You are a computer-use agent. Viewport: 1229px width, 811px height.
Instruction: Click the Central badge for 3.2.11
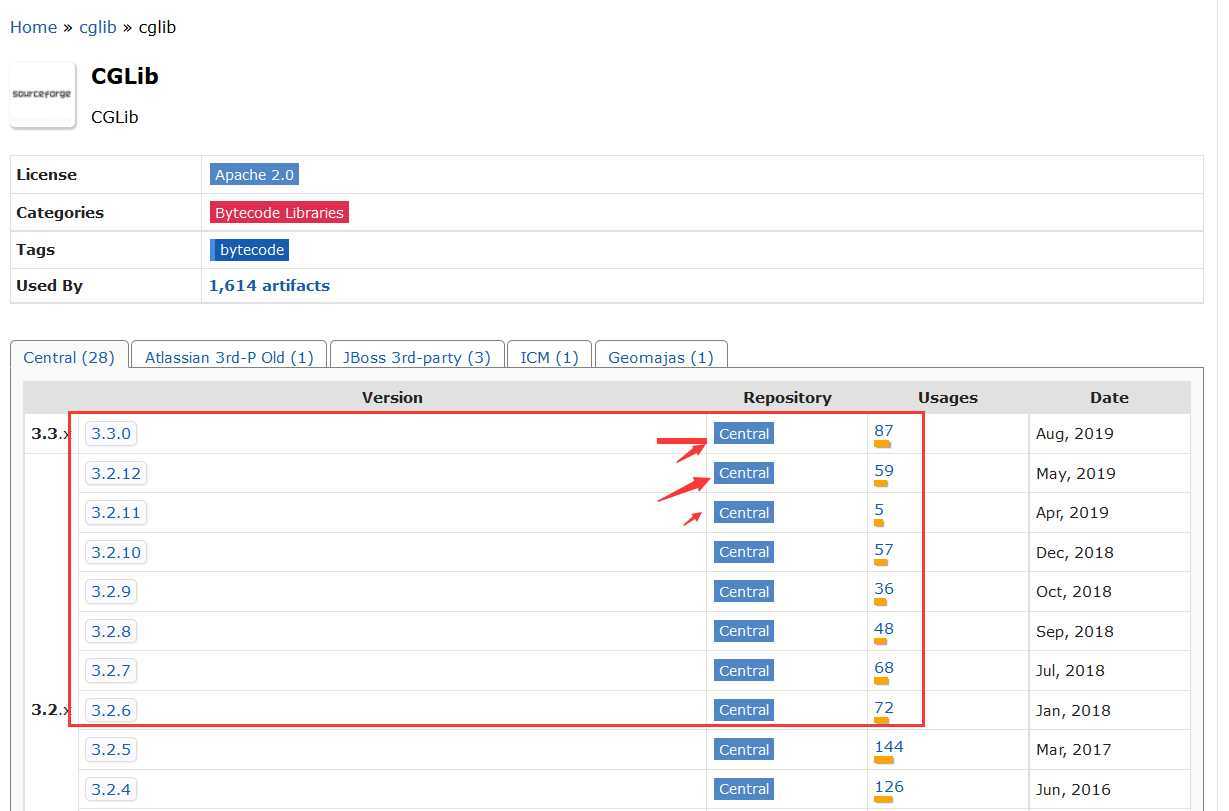pyautogui.click(x=744, y=513)
